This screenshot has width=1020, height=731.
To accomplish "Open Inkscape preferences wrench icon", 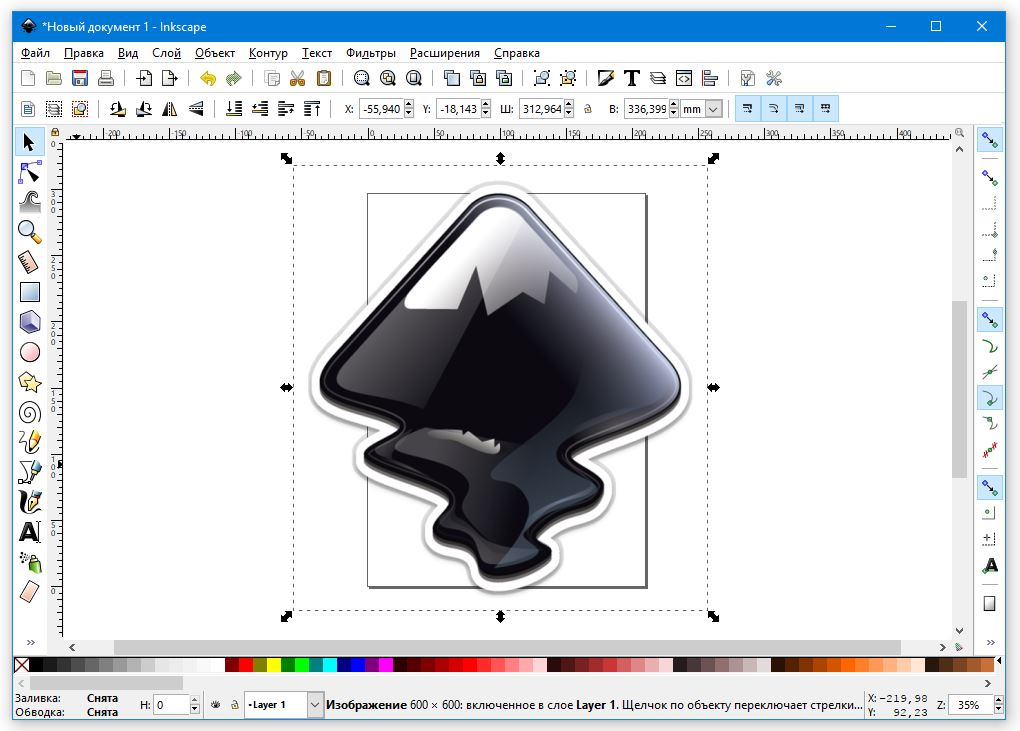I will [x=773, y=79].
